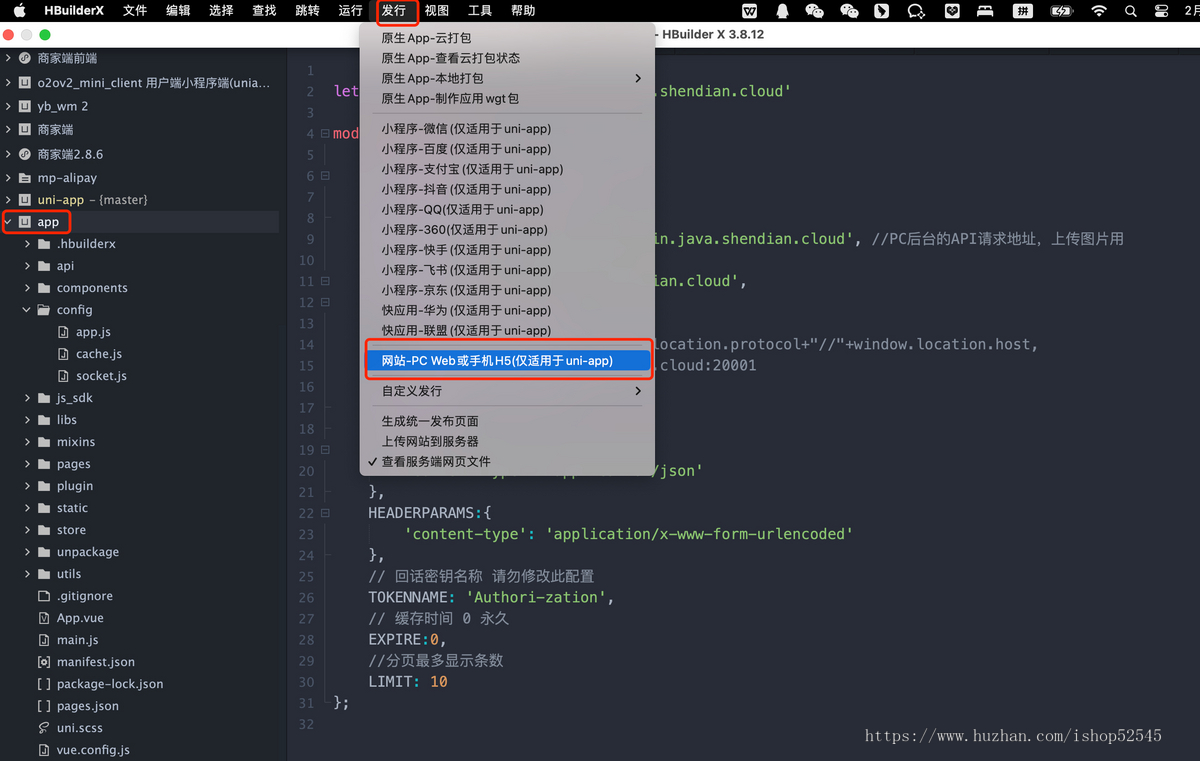Open the Apple menu icon

pyautogui.click(x=19, y=11)
